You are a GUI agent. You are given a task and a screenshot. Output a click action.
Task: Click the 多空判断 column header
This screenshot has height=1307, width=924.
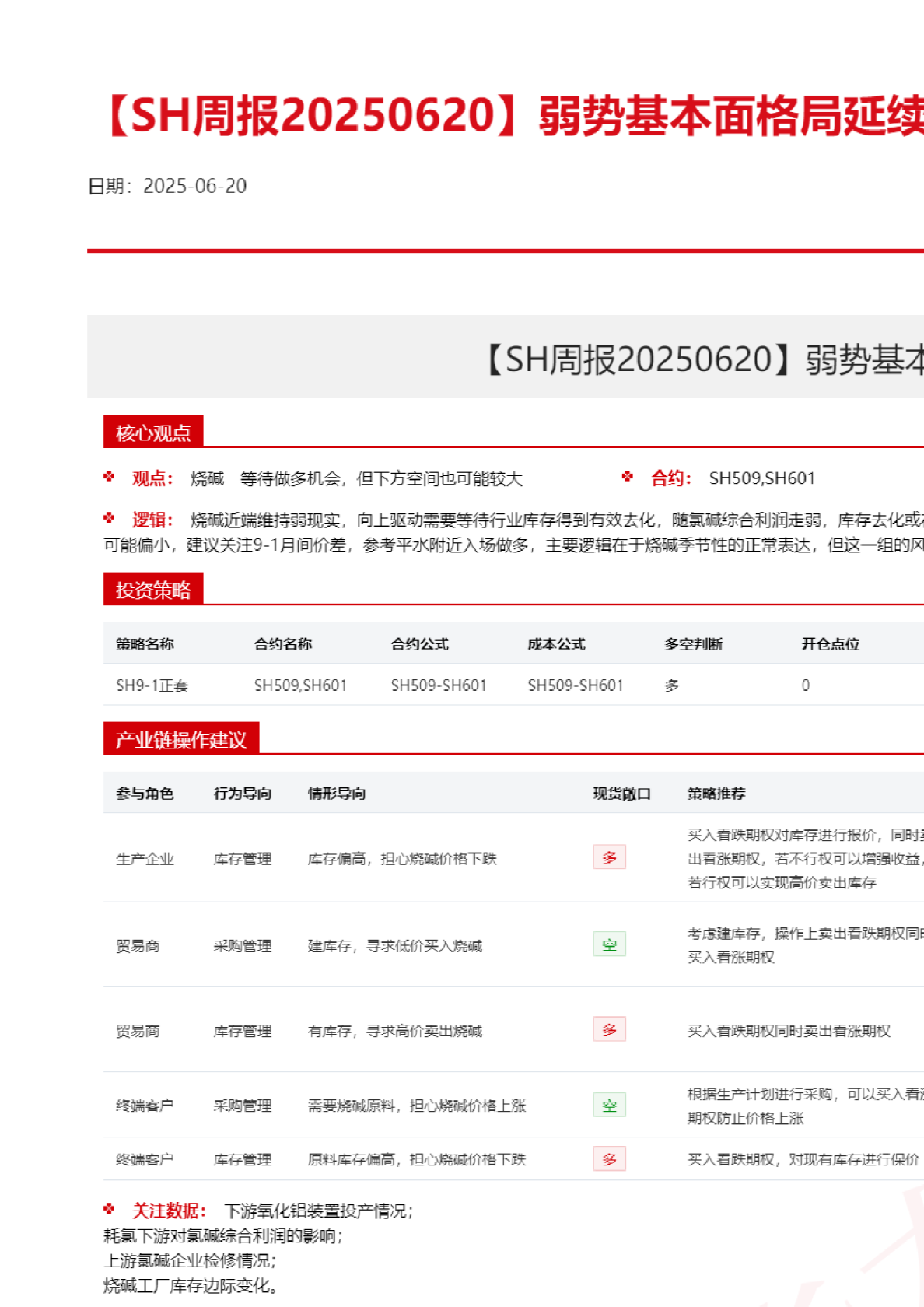[693, 644]
